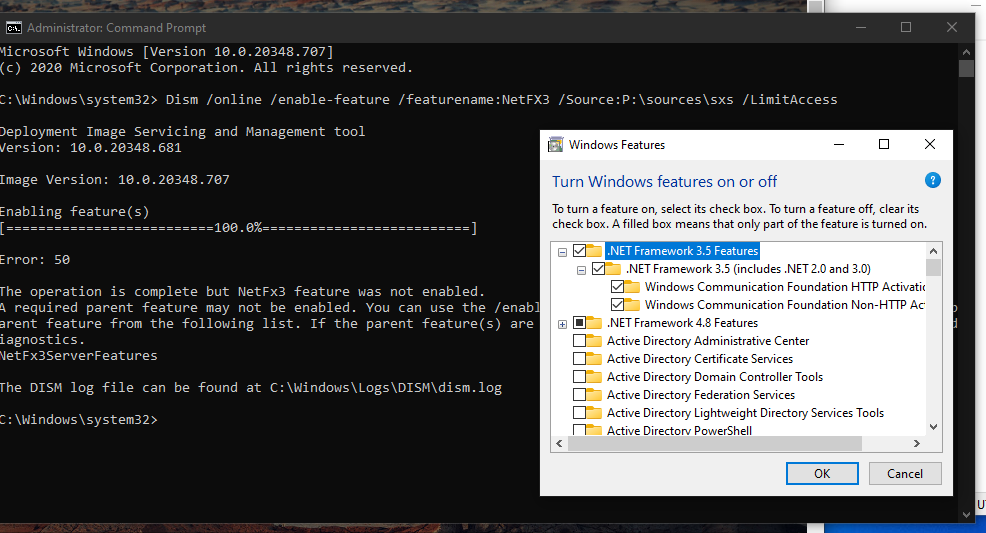The height and width of the screenshot is (533, 986).
Task: Select the Active Directory Federation Services label
Action: tap(701, 395)
